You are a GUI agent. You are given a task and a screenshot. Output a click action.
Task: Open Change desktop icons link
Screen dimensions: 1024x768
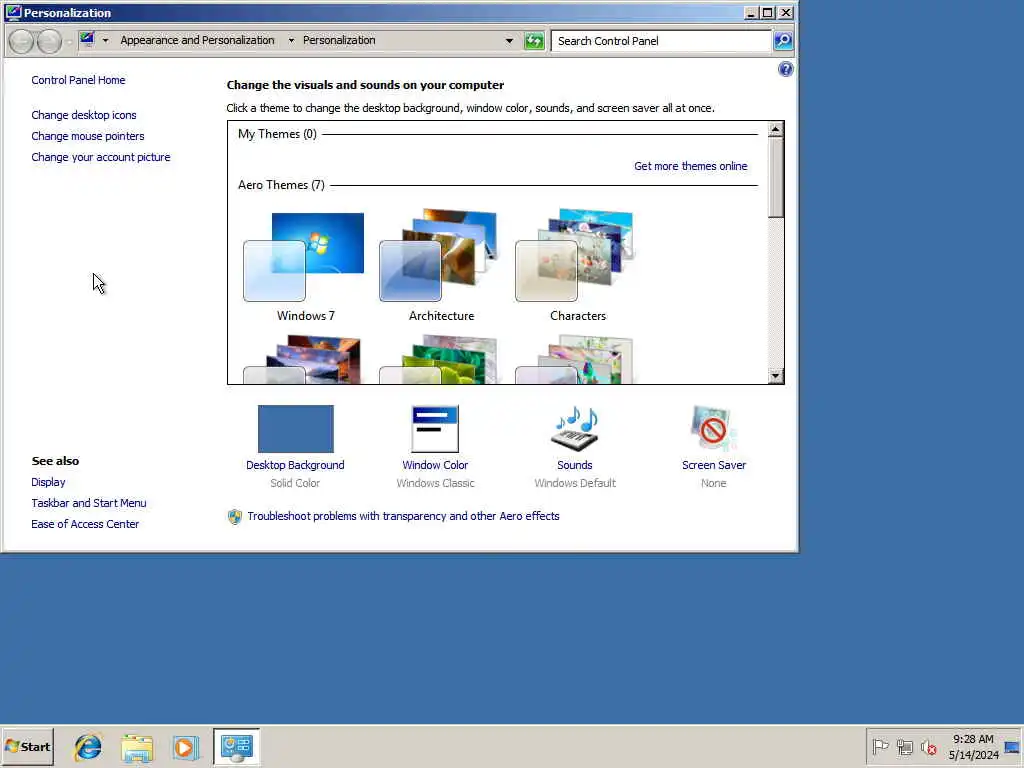(84, 115)
